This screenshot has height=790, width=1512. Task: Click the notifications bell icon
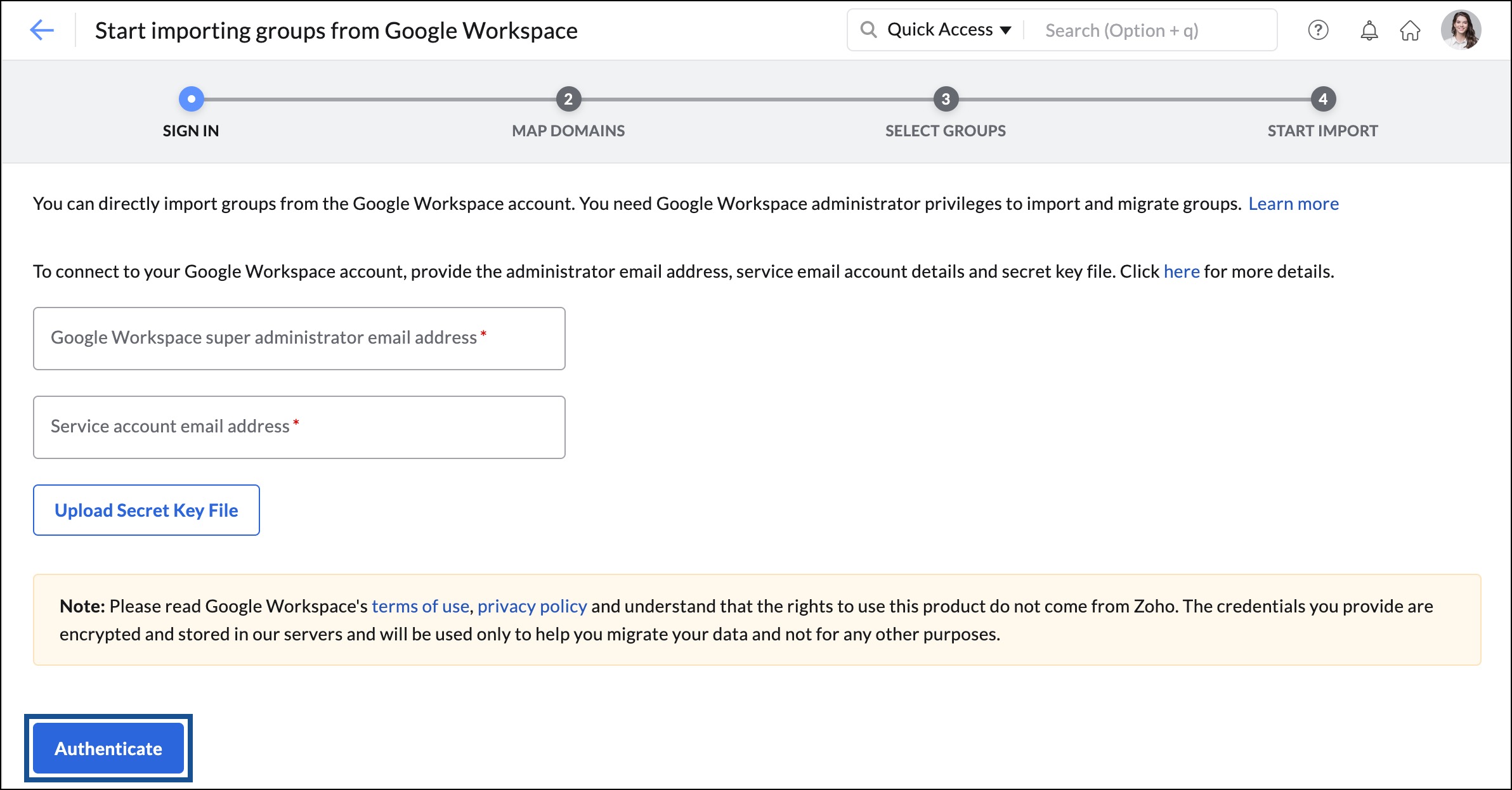[x=1365, y=30]
